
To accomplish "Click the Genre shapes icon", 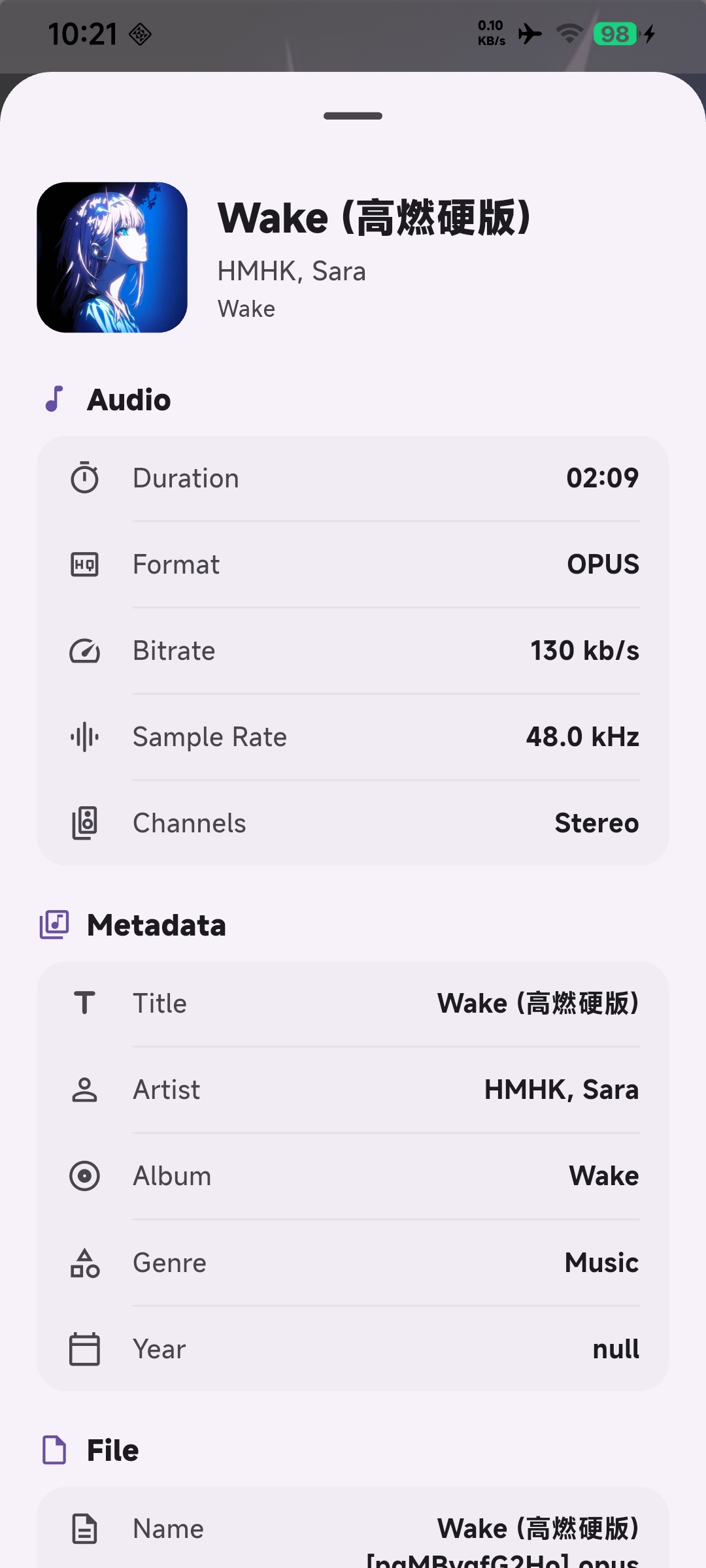I will (84, 1263).
